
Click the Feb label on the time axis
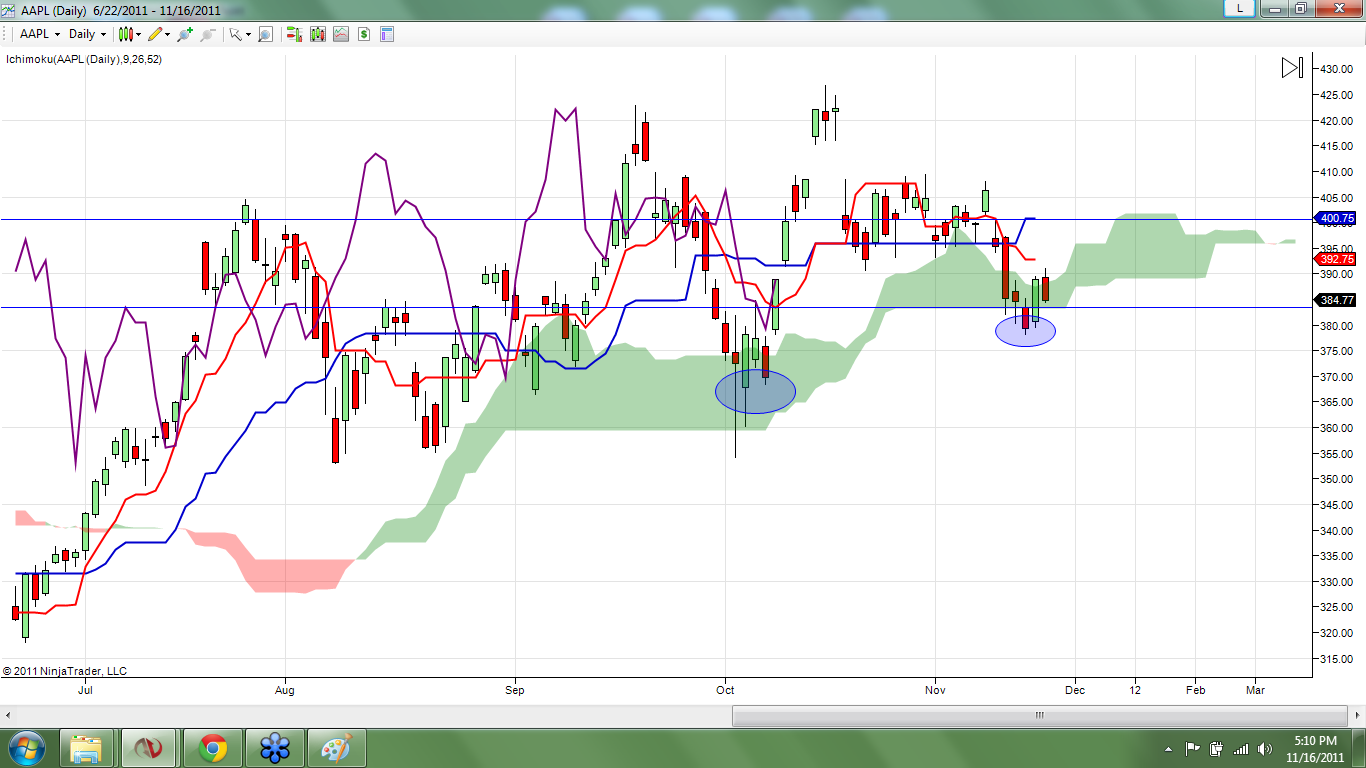[x=1195, y=690]
